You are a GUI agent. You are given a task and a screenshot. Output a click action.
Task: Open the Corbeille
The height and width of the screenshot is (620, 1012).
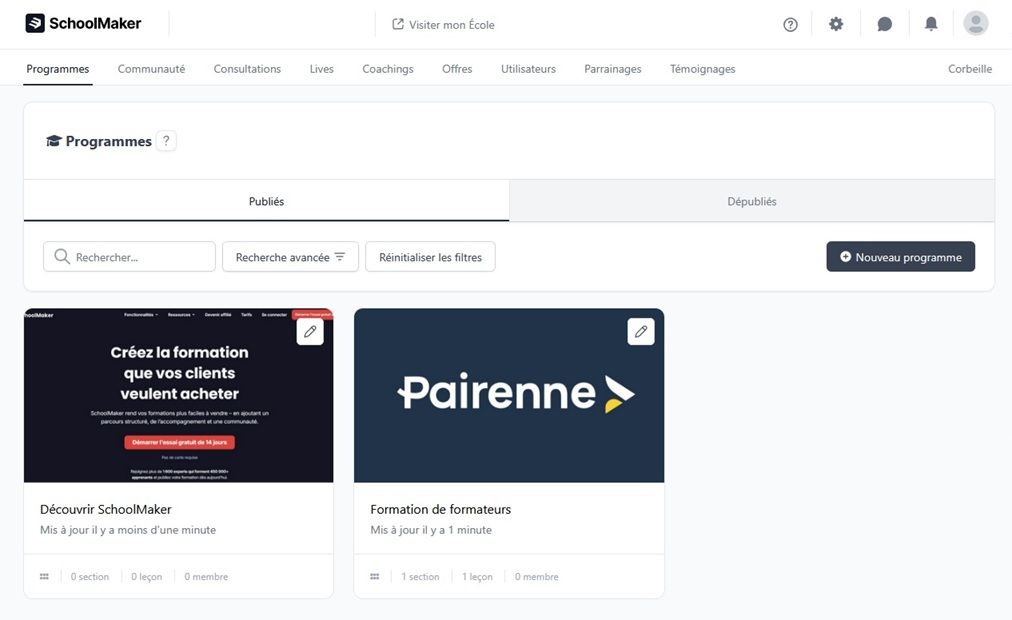pyautogui.click(x=970, y=68)
